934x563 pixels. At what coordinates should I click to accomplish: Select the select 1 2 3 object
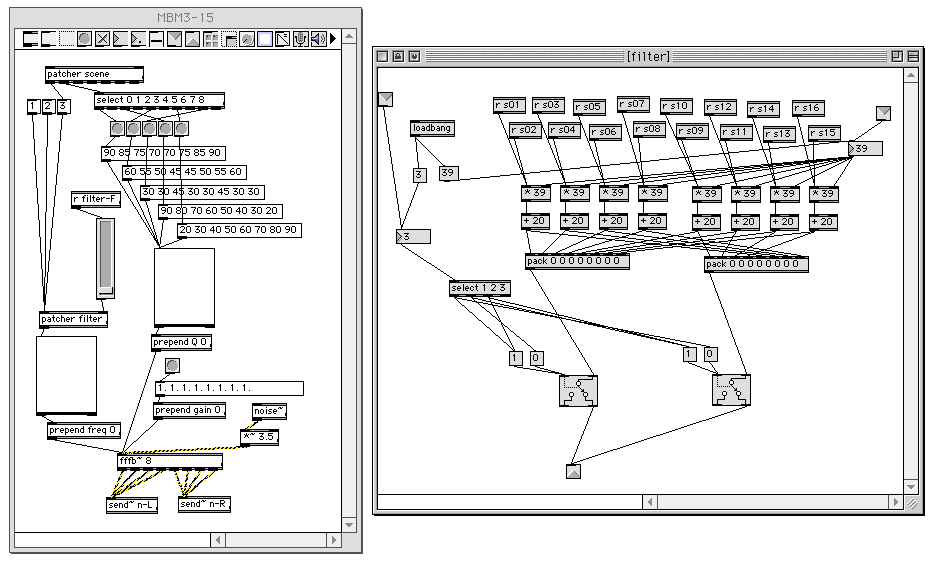point(480,288)
